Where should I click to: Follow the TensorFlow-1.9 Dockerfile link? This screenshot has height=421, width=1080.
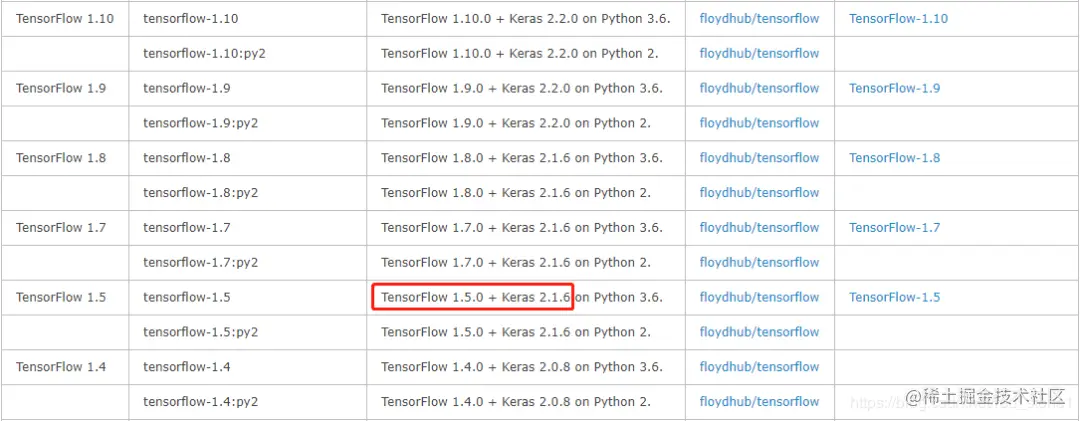coord(894,88)
